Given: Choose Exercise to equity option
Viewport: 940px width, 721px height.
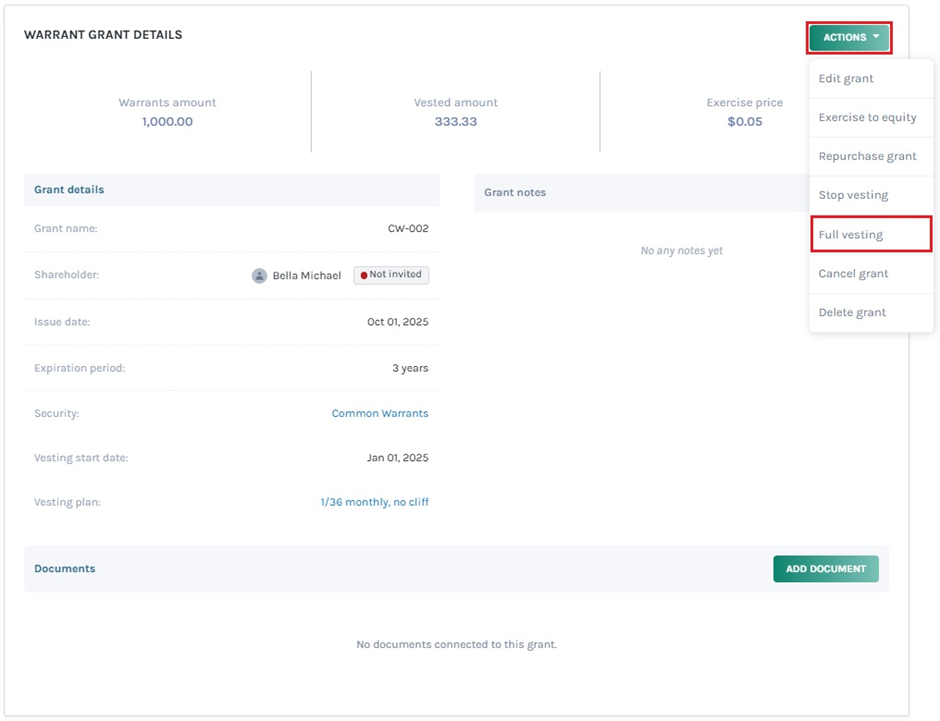Looking at the screenshot, I should [867, 118].
